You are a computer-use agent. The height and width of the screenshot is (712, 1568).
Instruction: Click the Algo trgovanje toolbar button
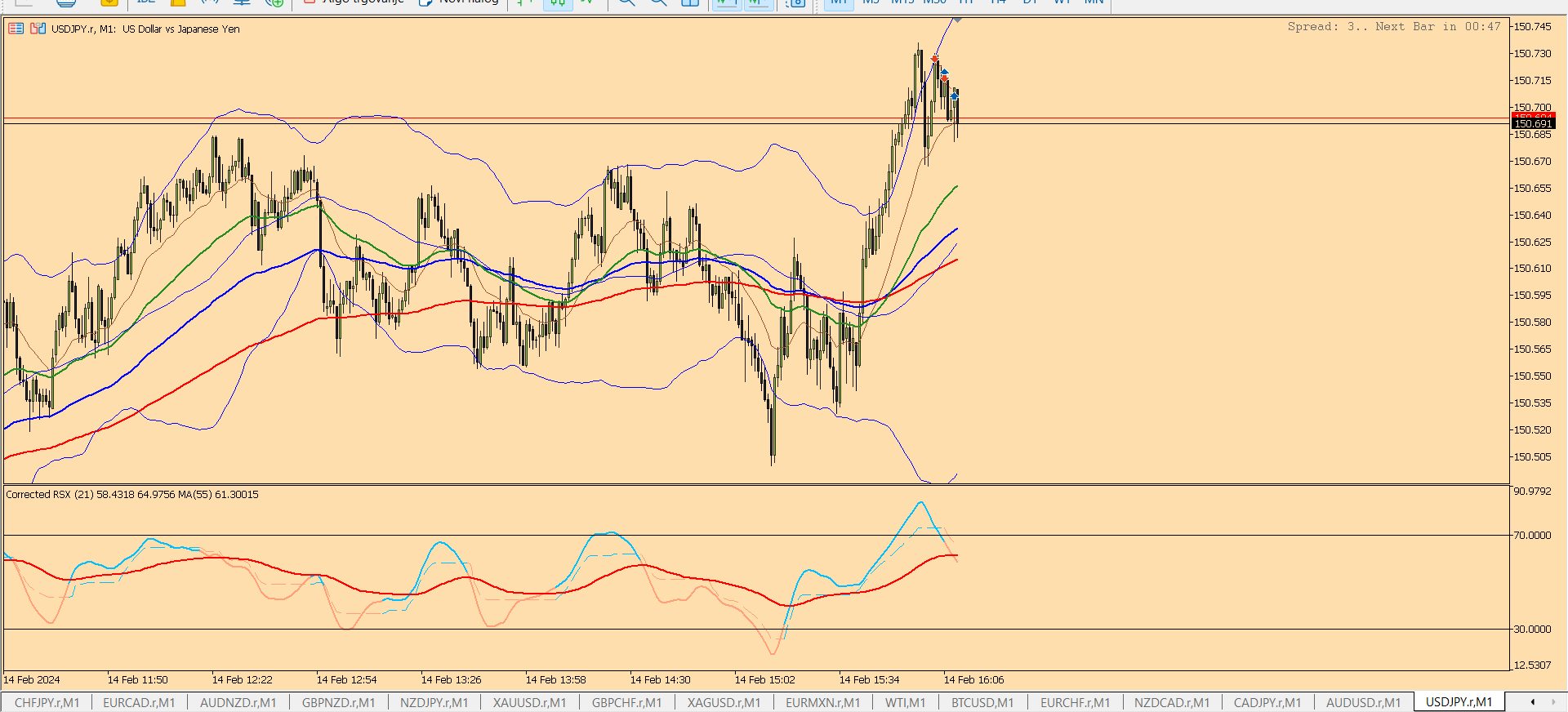point(354,2)
